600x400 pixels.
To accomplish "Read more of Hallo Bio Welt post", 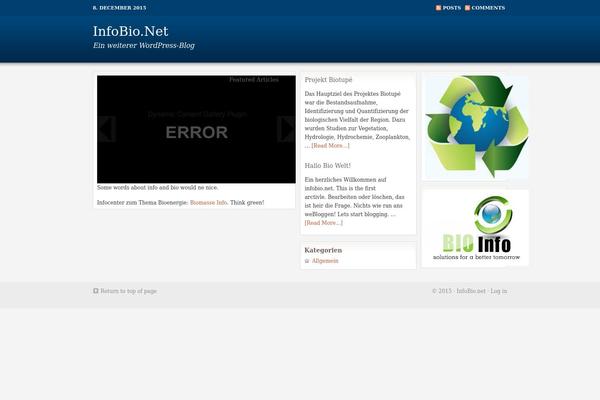I will pyautogui.click(x=323, y=223).
